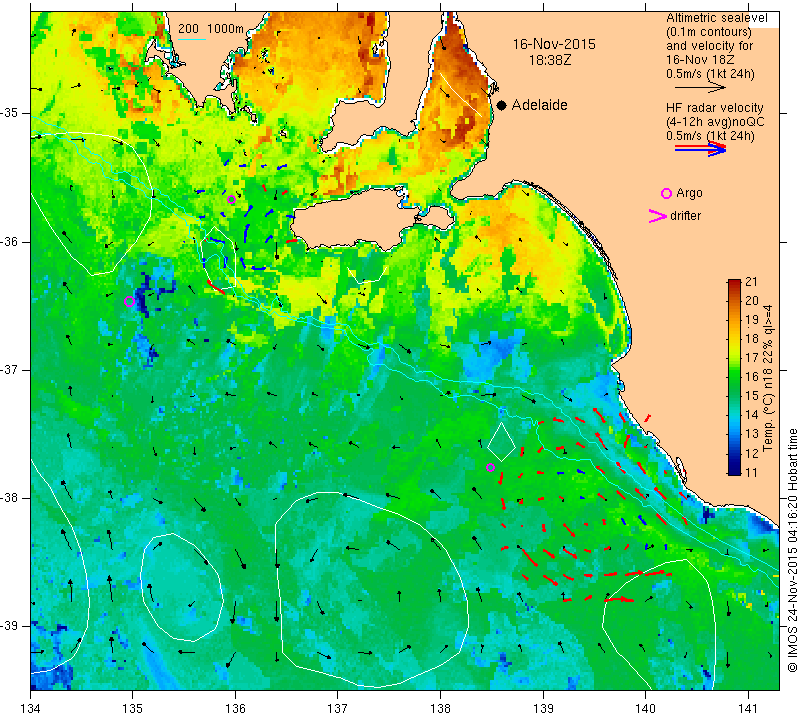
Task: Click the longitude label 140
Action: coord(646,709)
